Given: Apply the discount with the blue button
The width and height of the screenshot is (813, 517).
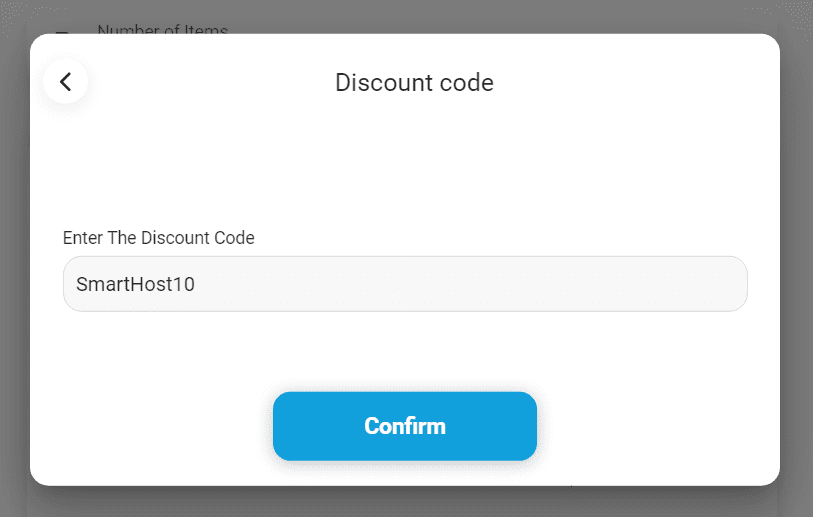Looking at the screenshot, I should (404, 426).
